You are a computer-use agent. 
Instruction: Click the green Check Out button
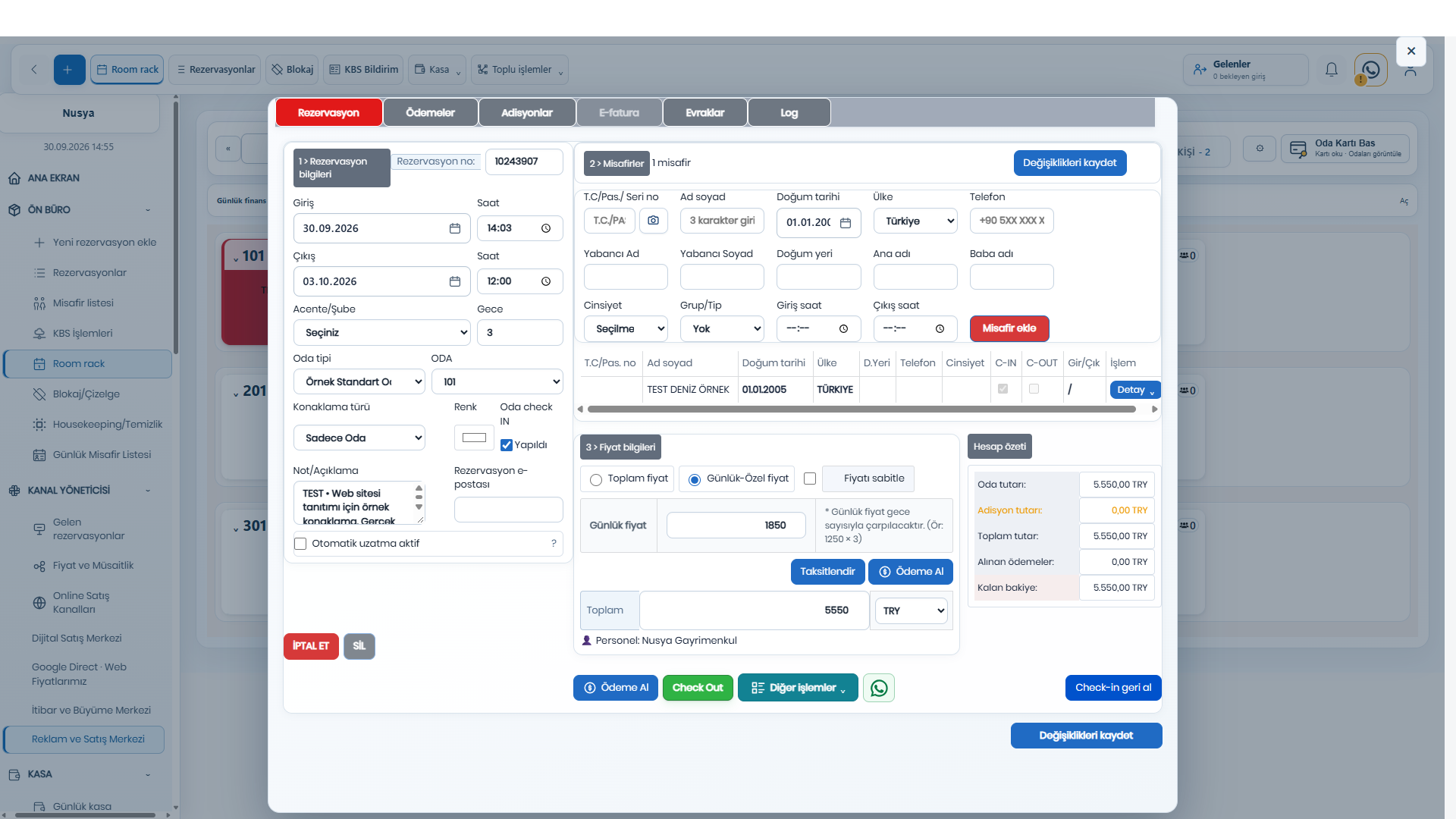698,688
